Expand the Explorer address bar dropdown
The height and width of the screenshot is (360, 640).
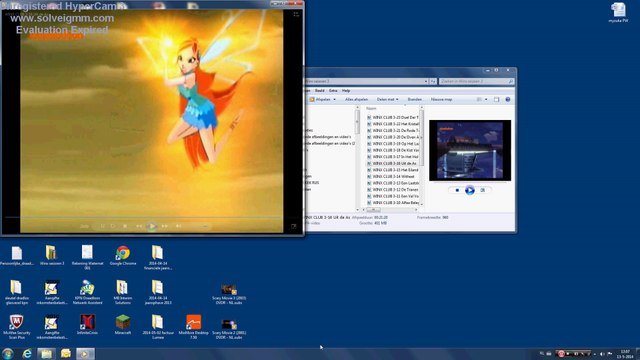426,81
